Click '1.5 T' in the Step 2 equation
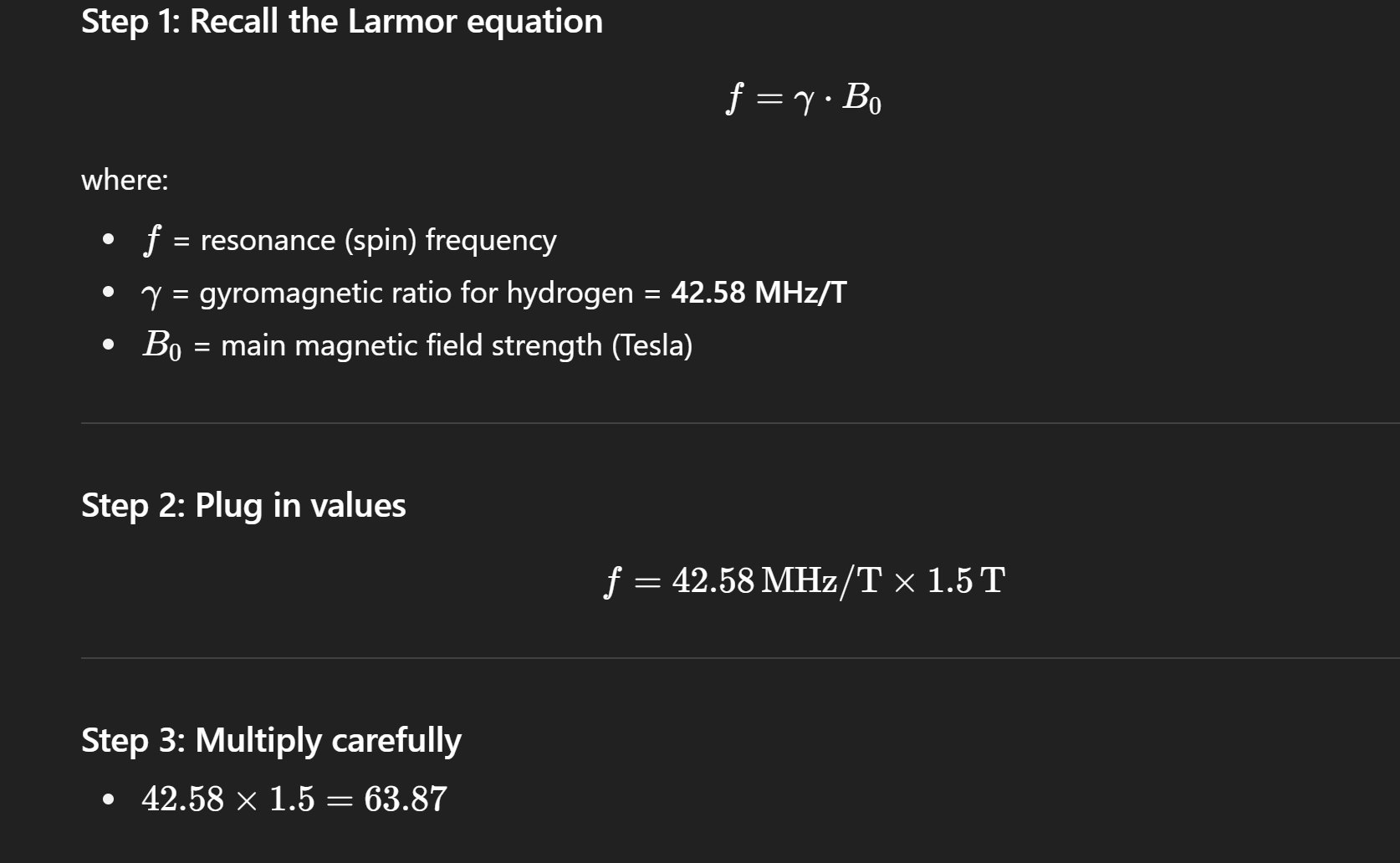Viewport: 1400px width, 863px height. pos(966,580)
